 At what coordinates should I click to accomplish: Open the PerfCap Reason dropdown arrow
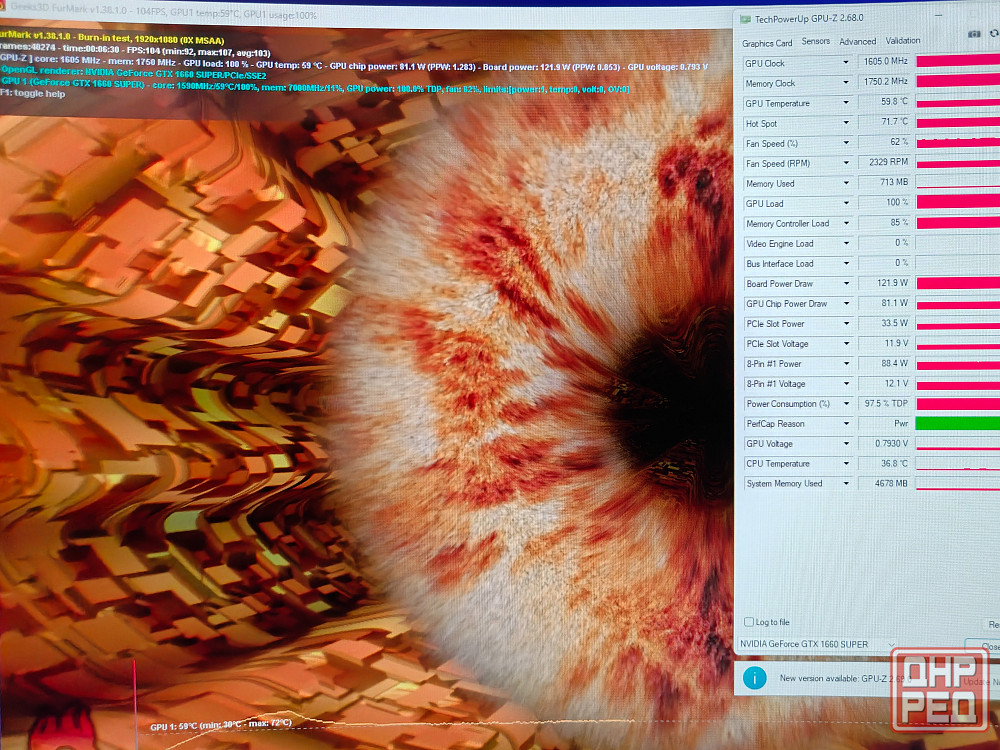(x=846, y=424)
